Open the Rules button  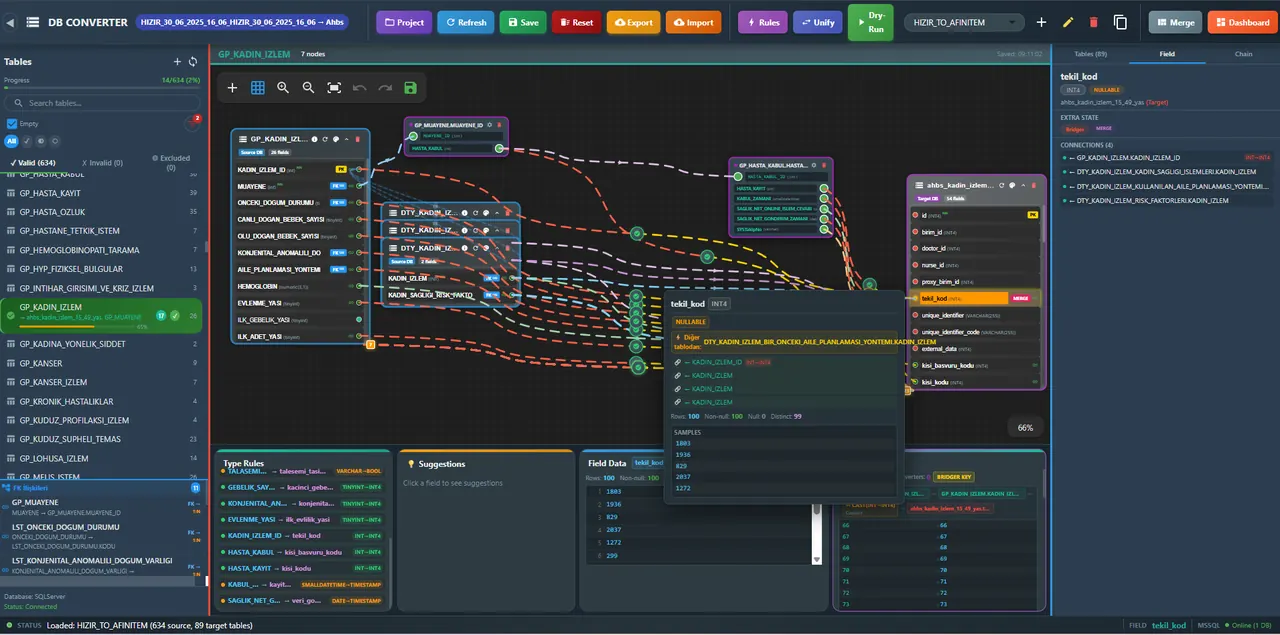tap(763, 22)
